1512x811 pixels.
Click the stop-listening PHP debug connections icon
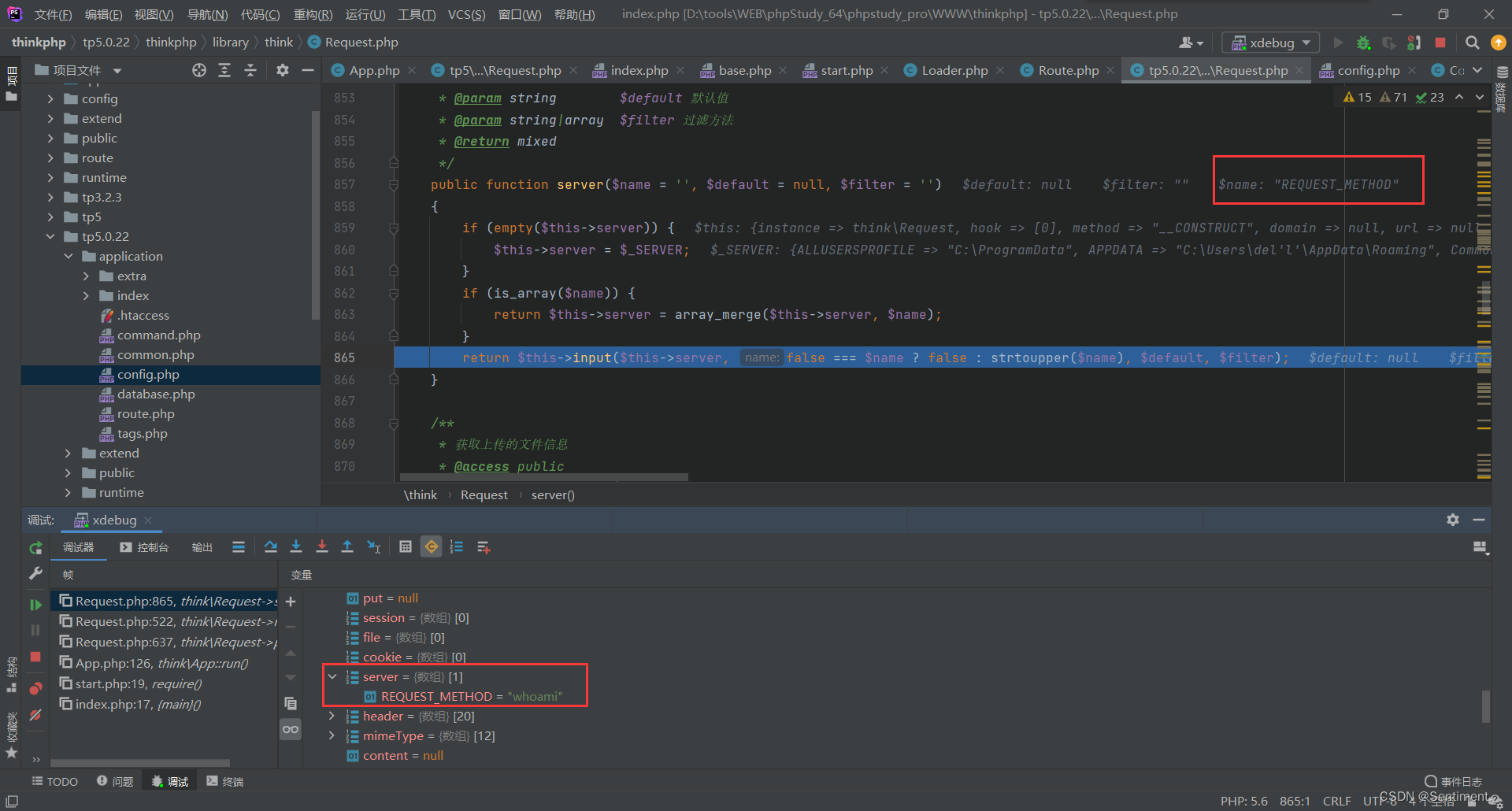[1414, 43]
